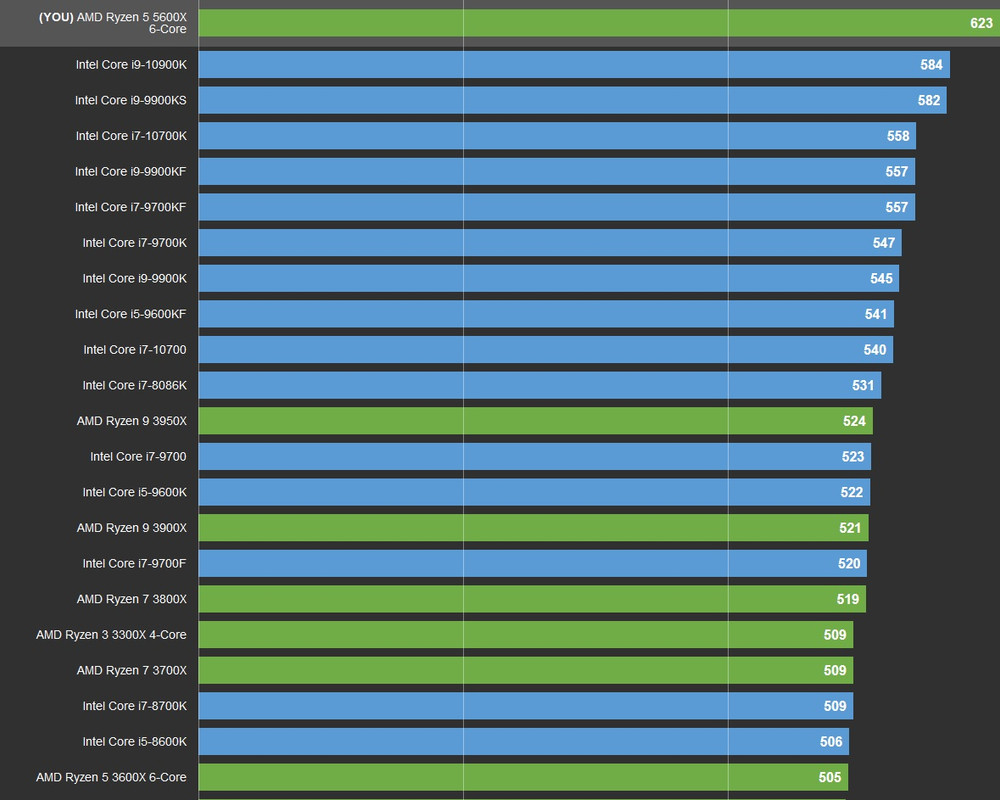The width and height of the screenshot is (1000, 800).
Task: Click the 584 score value
Action: 932,65
